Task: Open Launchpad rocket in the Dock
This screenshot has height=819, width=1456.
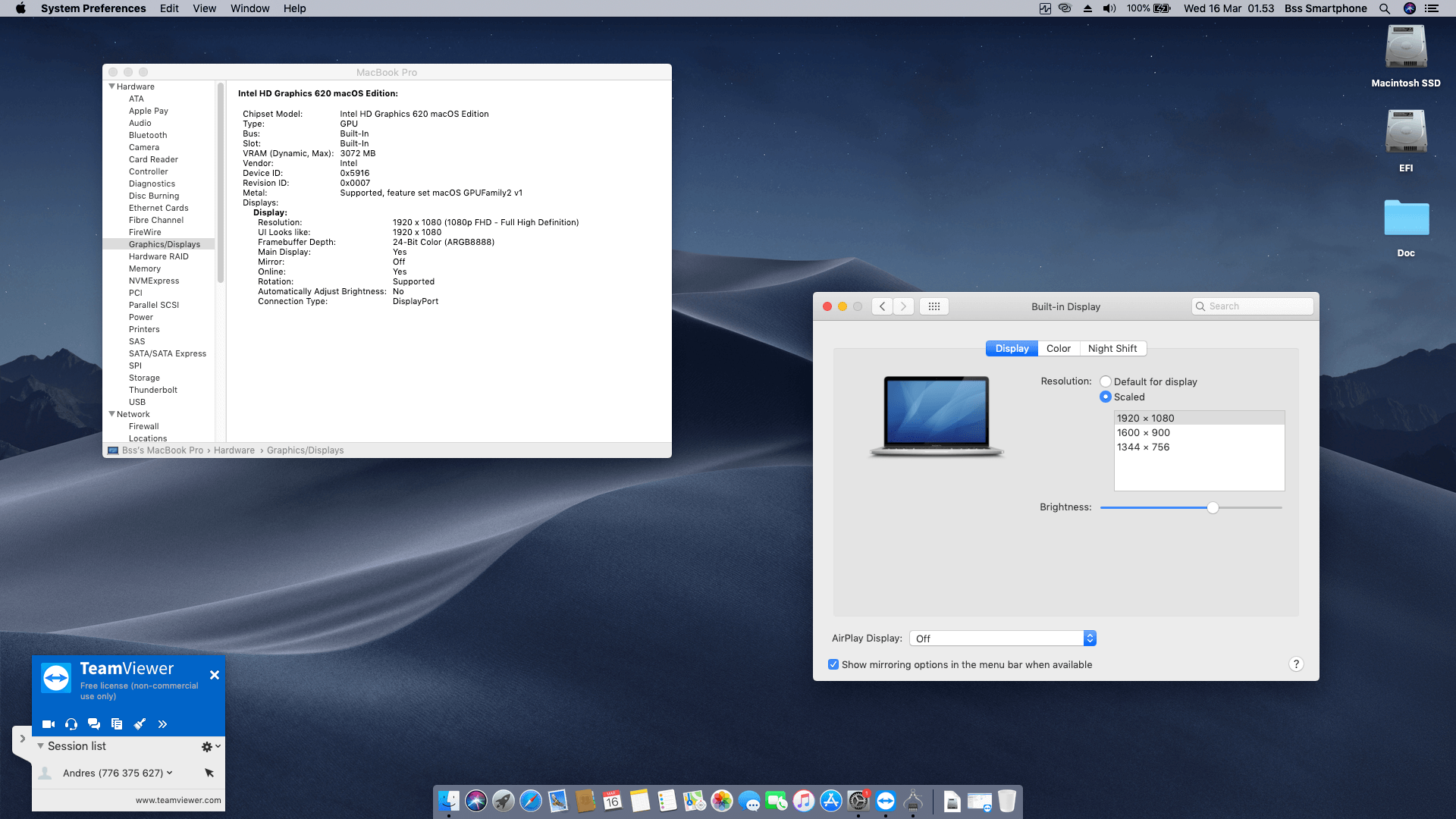Action: pos(504,801)
